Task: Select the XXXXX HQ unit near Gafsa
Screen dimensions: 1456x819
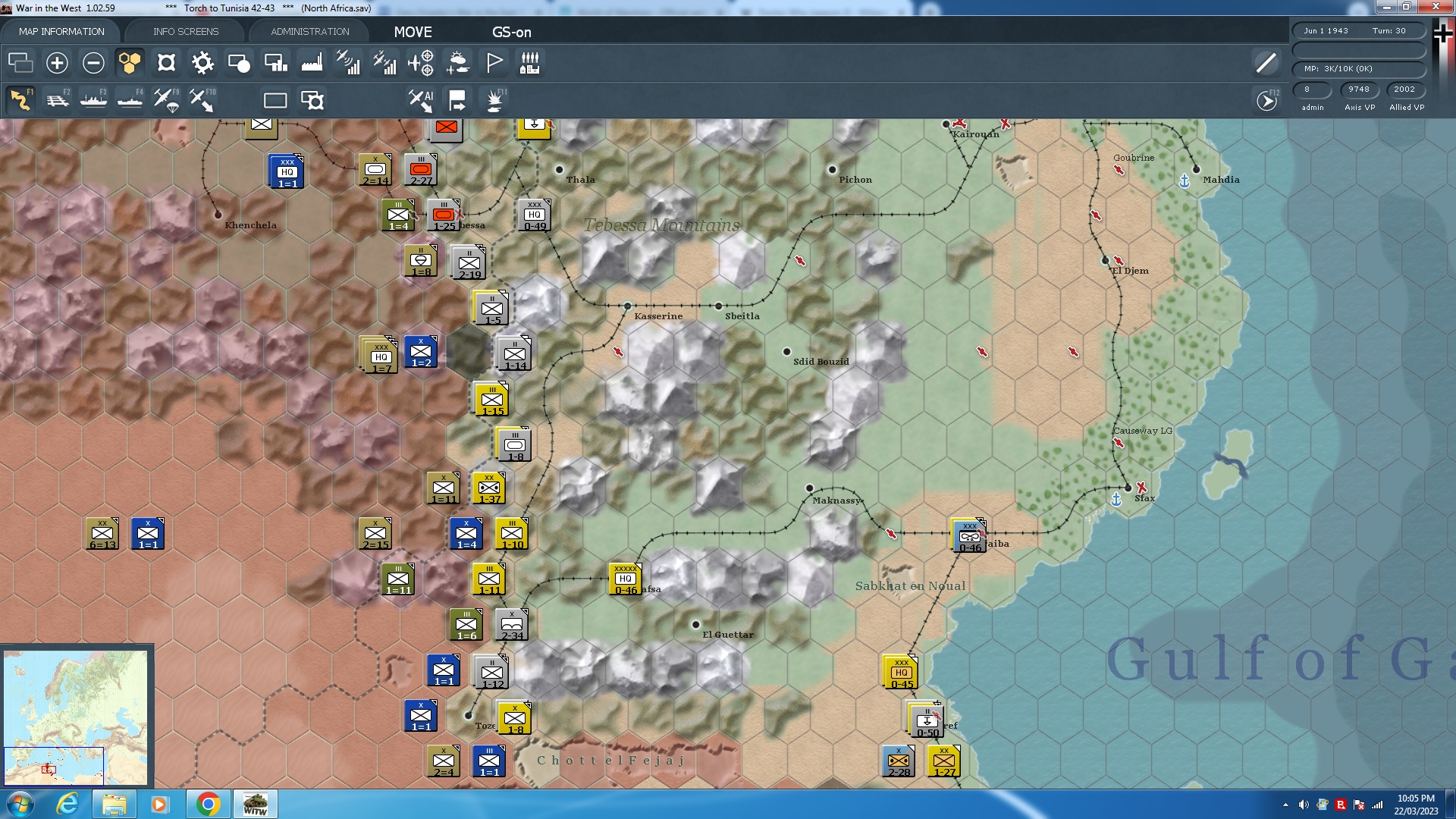Action: [626, 579]
